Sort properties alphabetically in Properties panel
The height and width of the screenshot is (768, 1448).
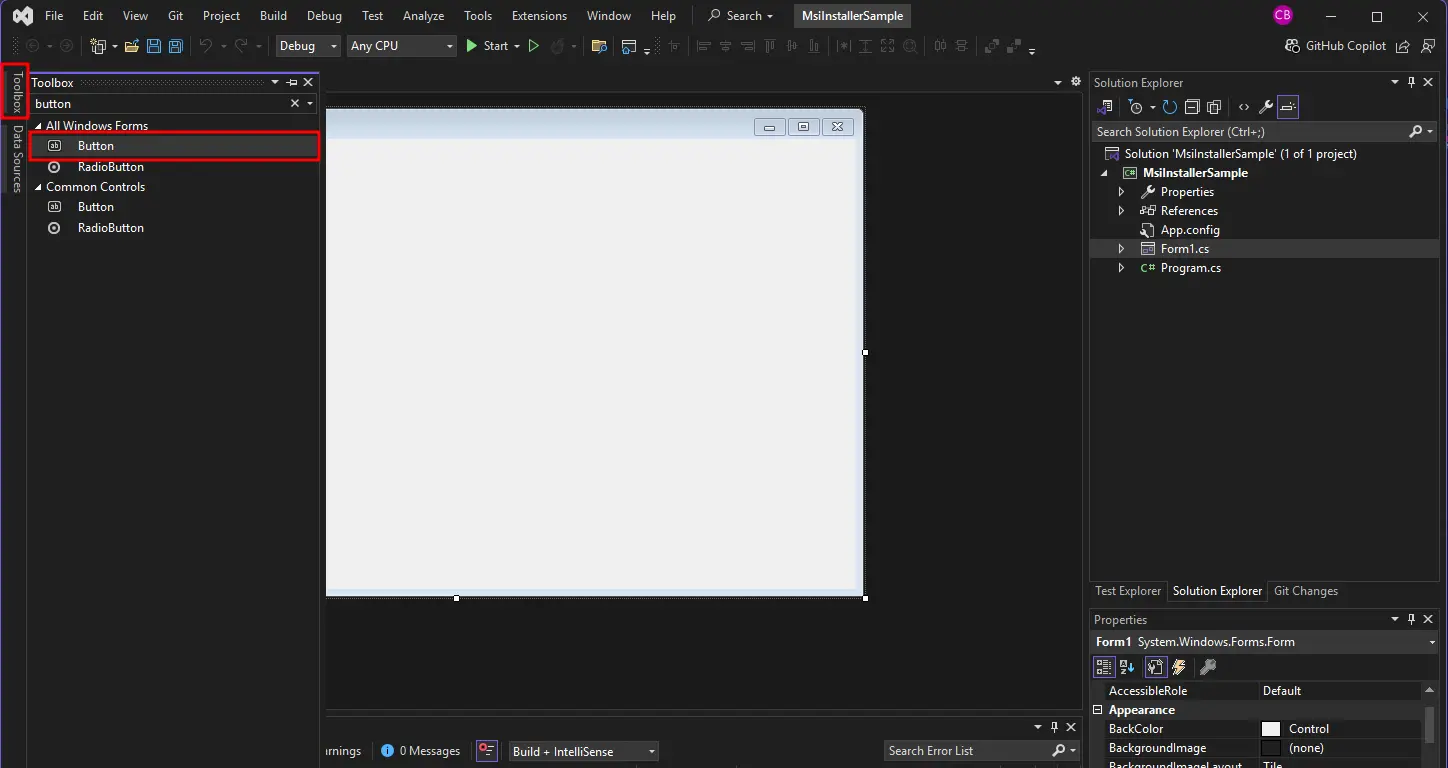[x=1127, y=667]
